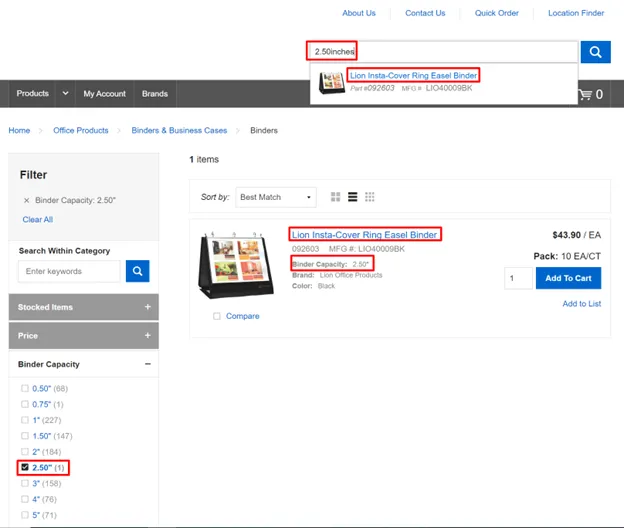Go to About Us page
This screenshot has height=528, width=624.
tap(359, 13)
